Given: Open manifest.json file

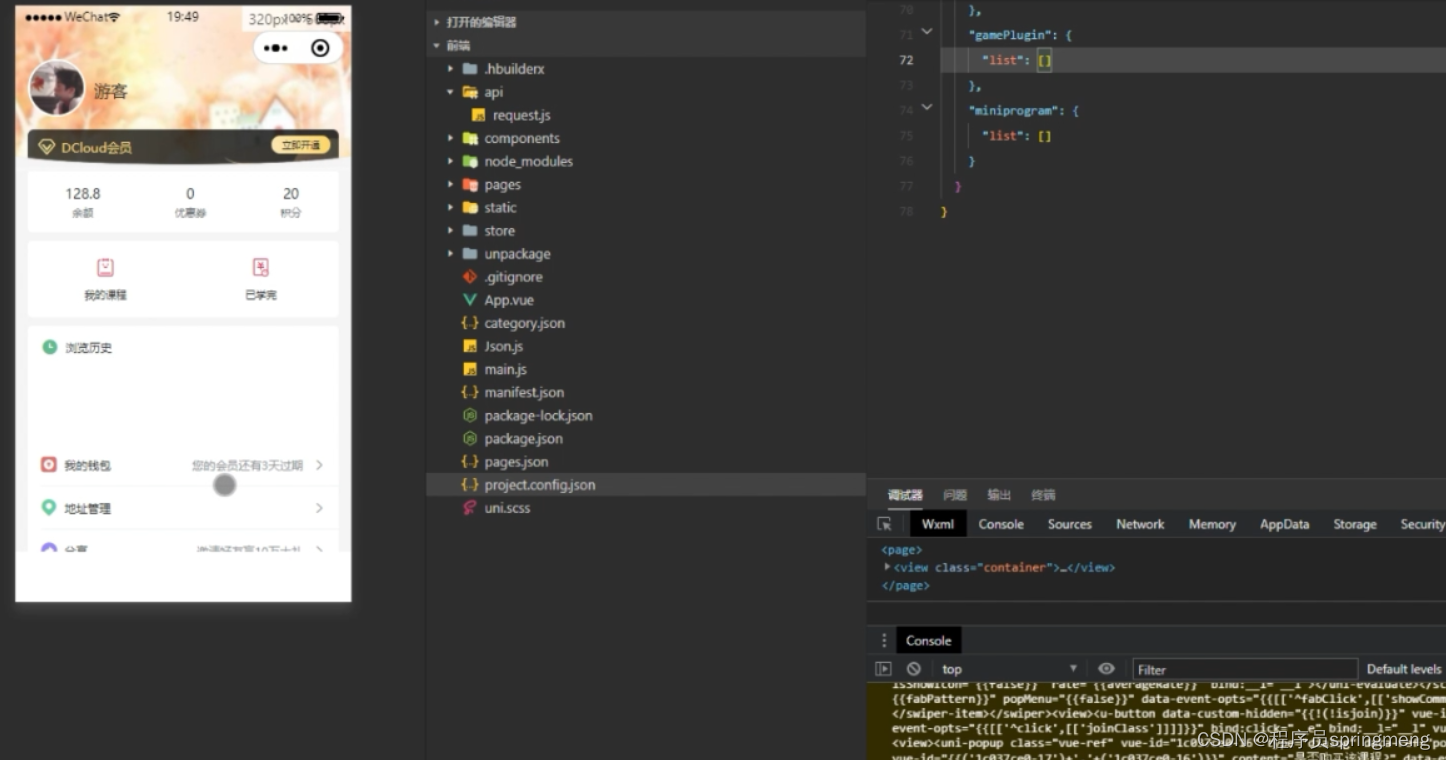Looking at the screenshot, I should pos(524,392).
